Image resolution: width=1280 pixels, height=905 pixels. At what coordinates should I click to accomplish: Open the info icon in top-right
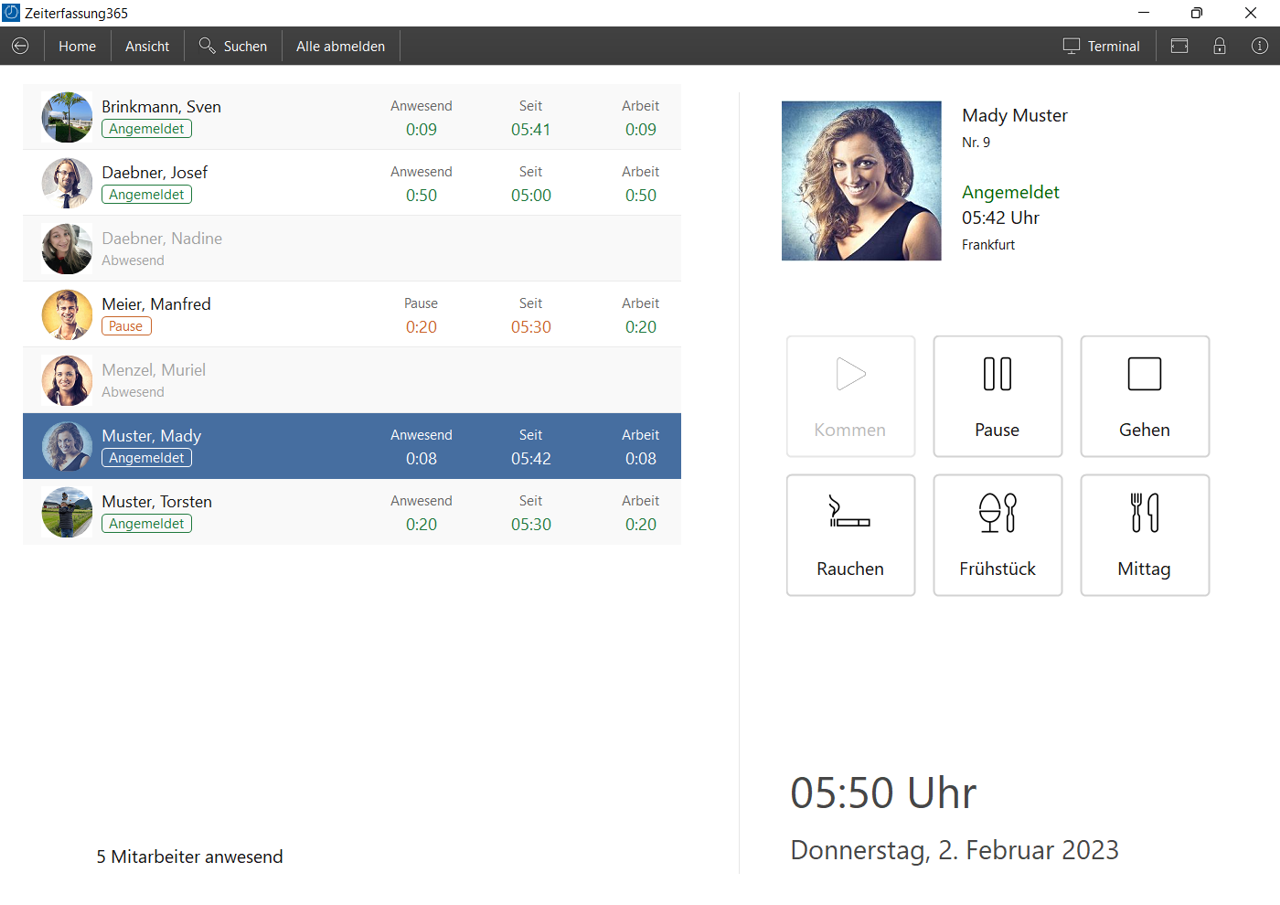point(1259,46)
